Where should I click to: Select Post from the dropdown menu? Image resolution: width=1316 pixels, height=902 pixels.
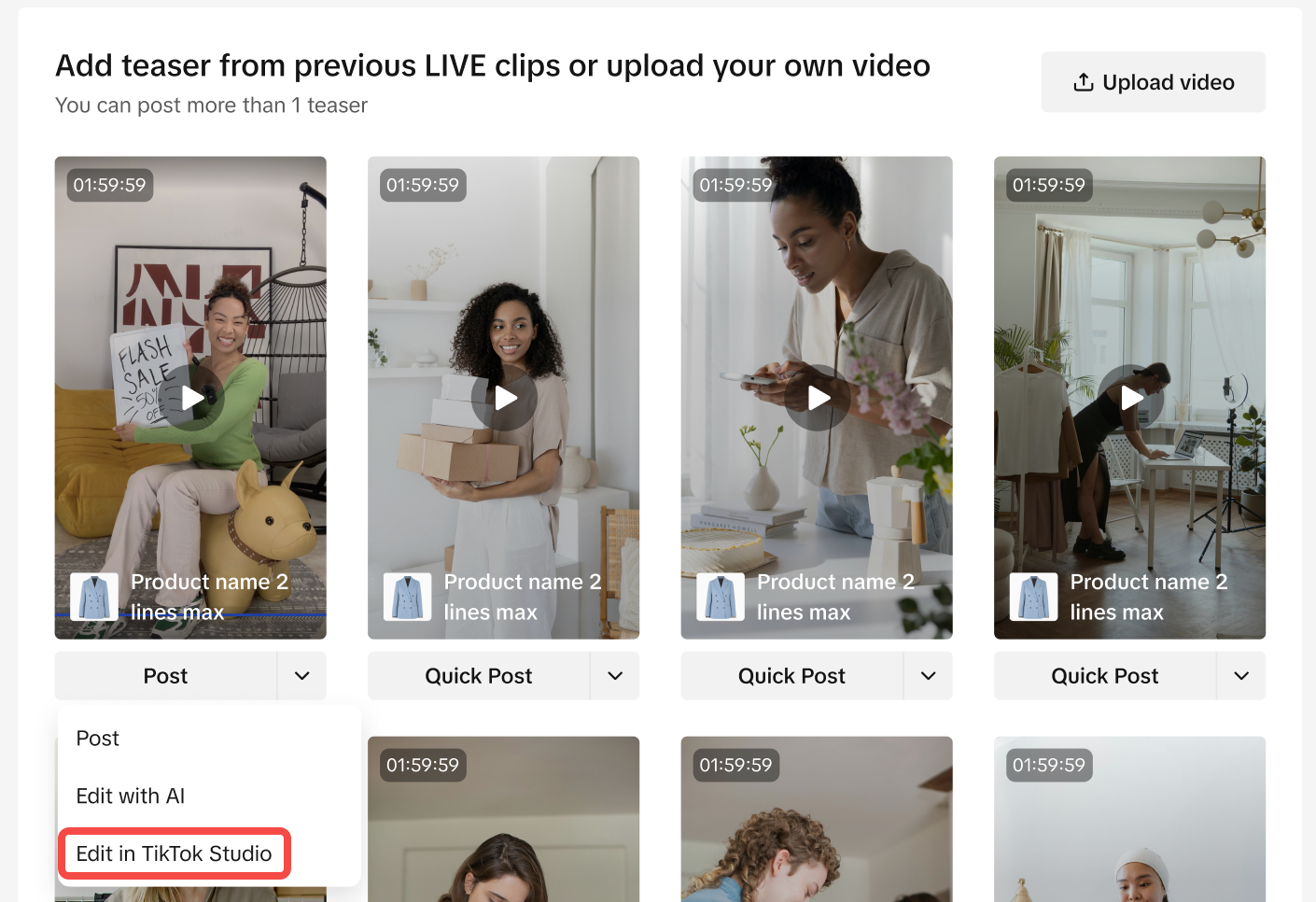[98, 739]
